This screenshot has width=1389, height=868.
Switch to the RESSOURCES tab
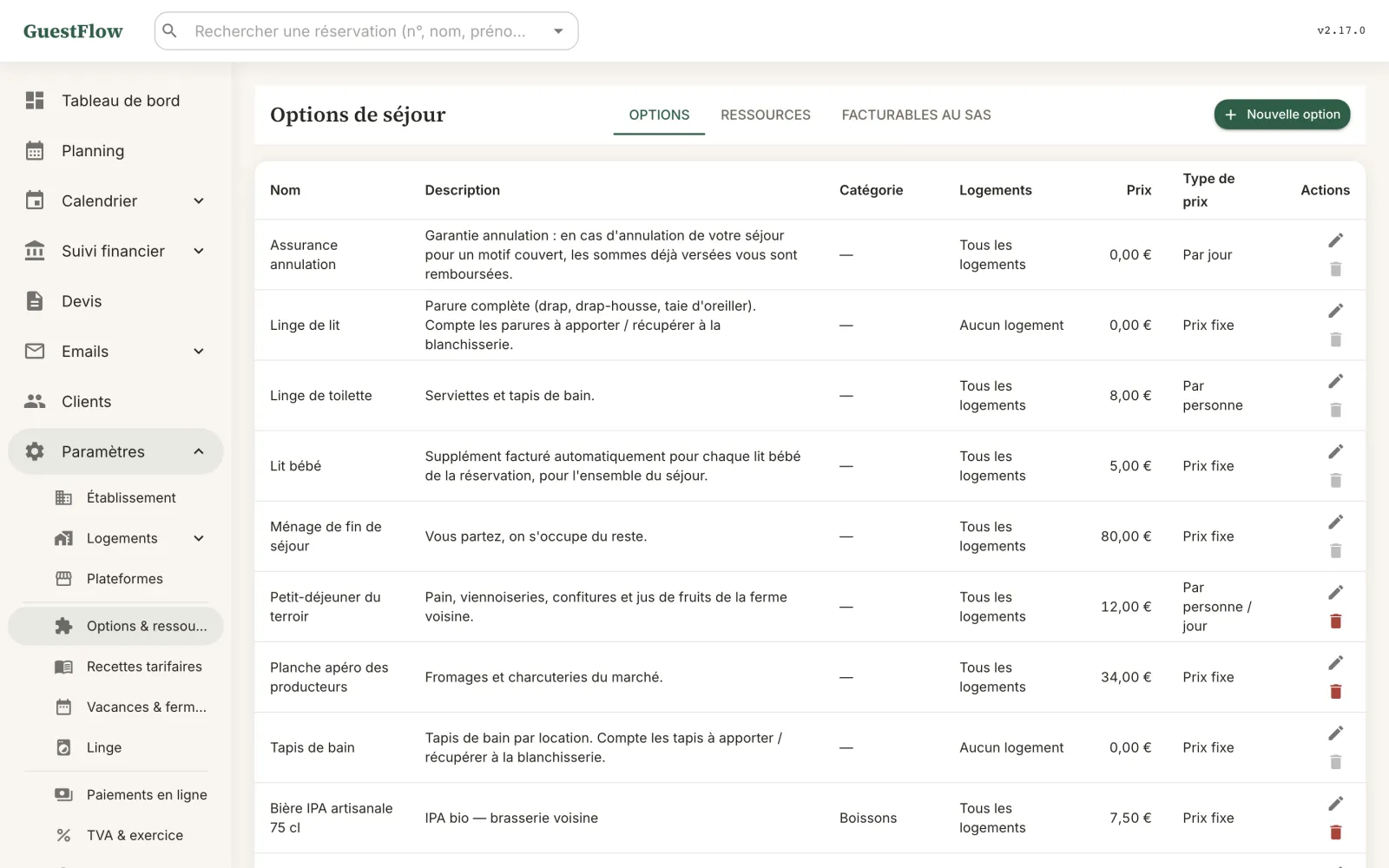(765, 115)
